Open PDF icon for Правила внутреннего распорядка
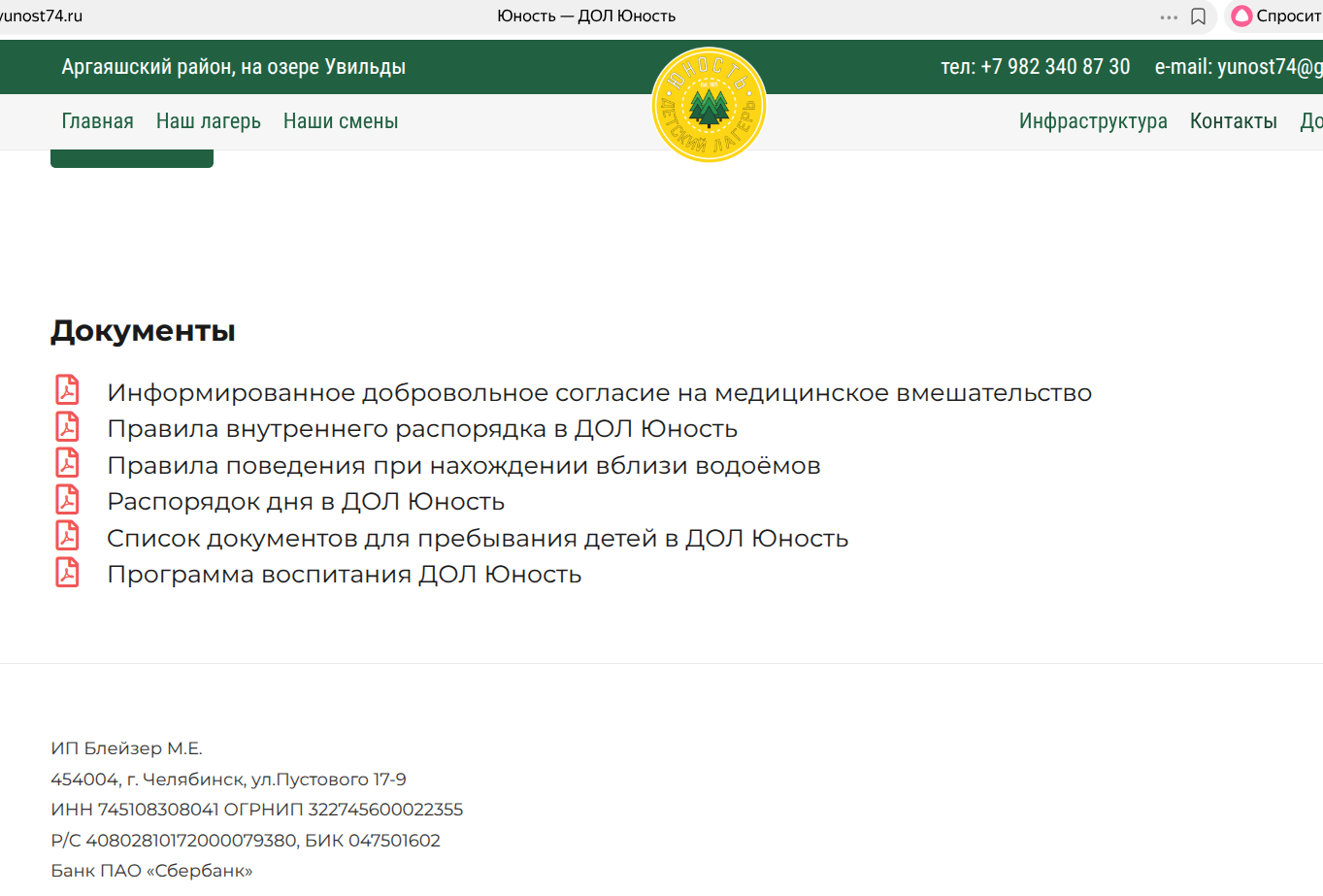Screen dimensions: 1323x896 [67, 427]
